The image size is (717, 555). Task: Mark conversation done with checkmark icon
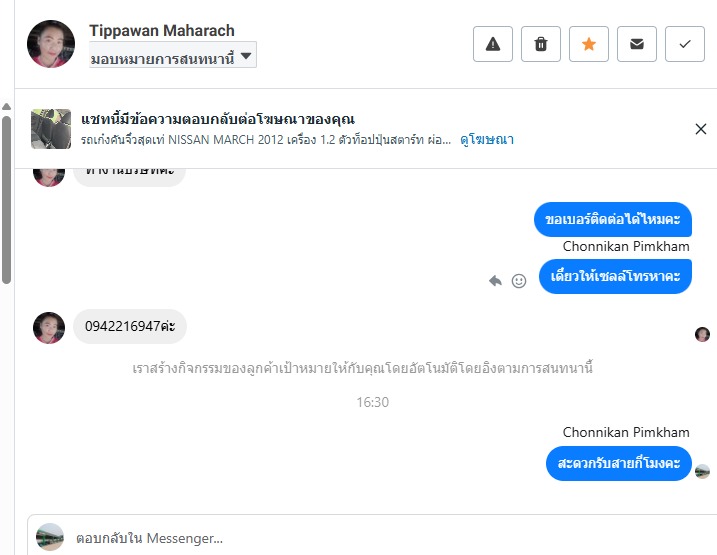[x=684, y=44]
